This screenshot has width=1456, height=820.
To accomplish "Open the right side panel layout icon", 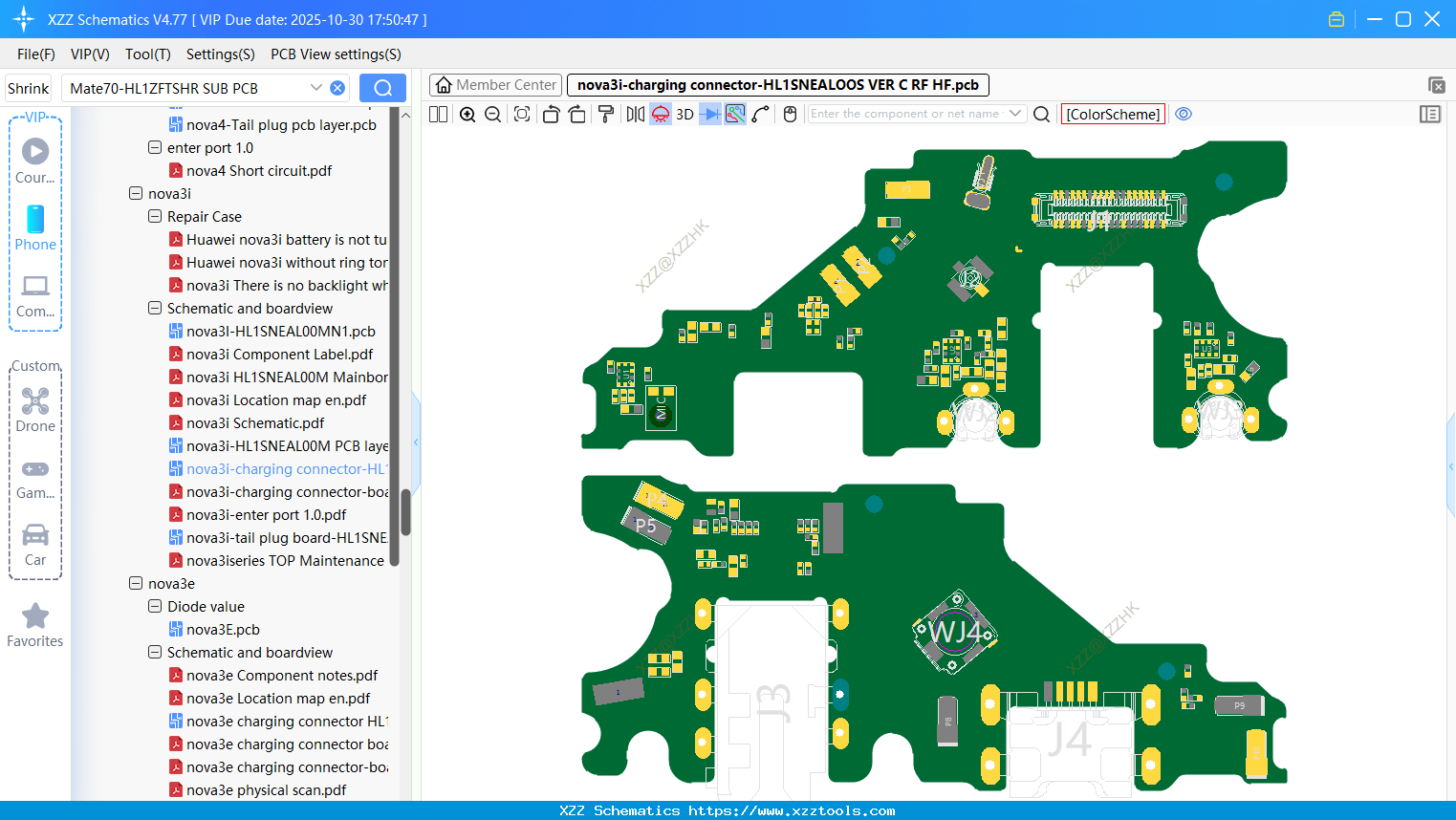I will [1430, 114].
